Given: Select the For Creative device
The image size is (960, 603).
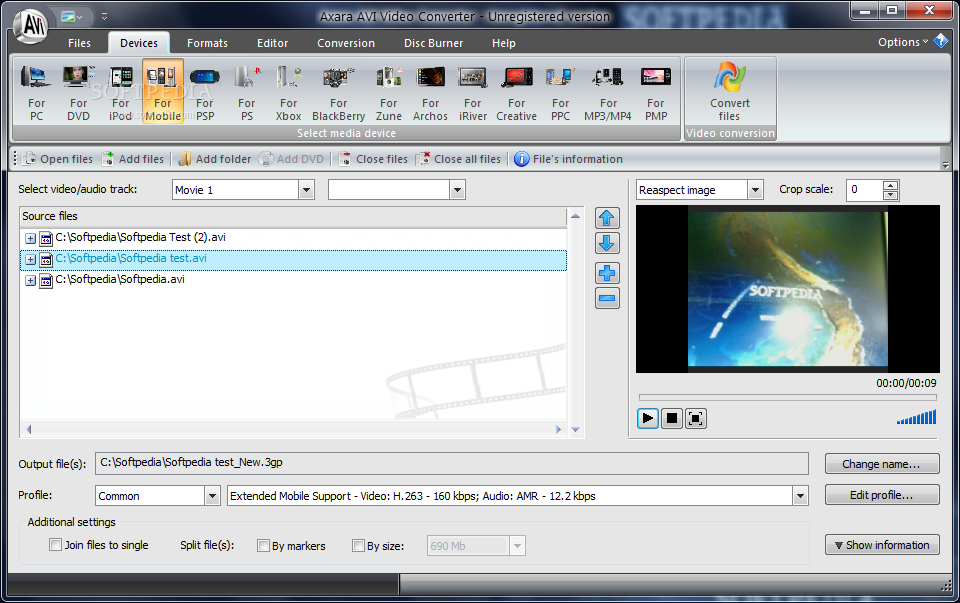Looking at the screenshot, I should [516, 92].
